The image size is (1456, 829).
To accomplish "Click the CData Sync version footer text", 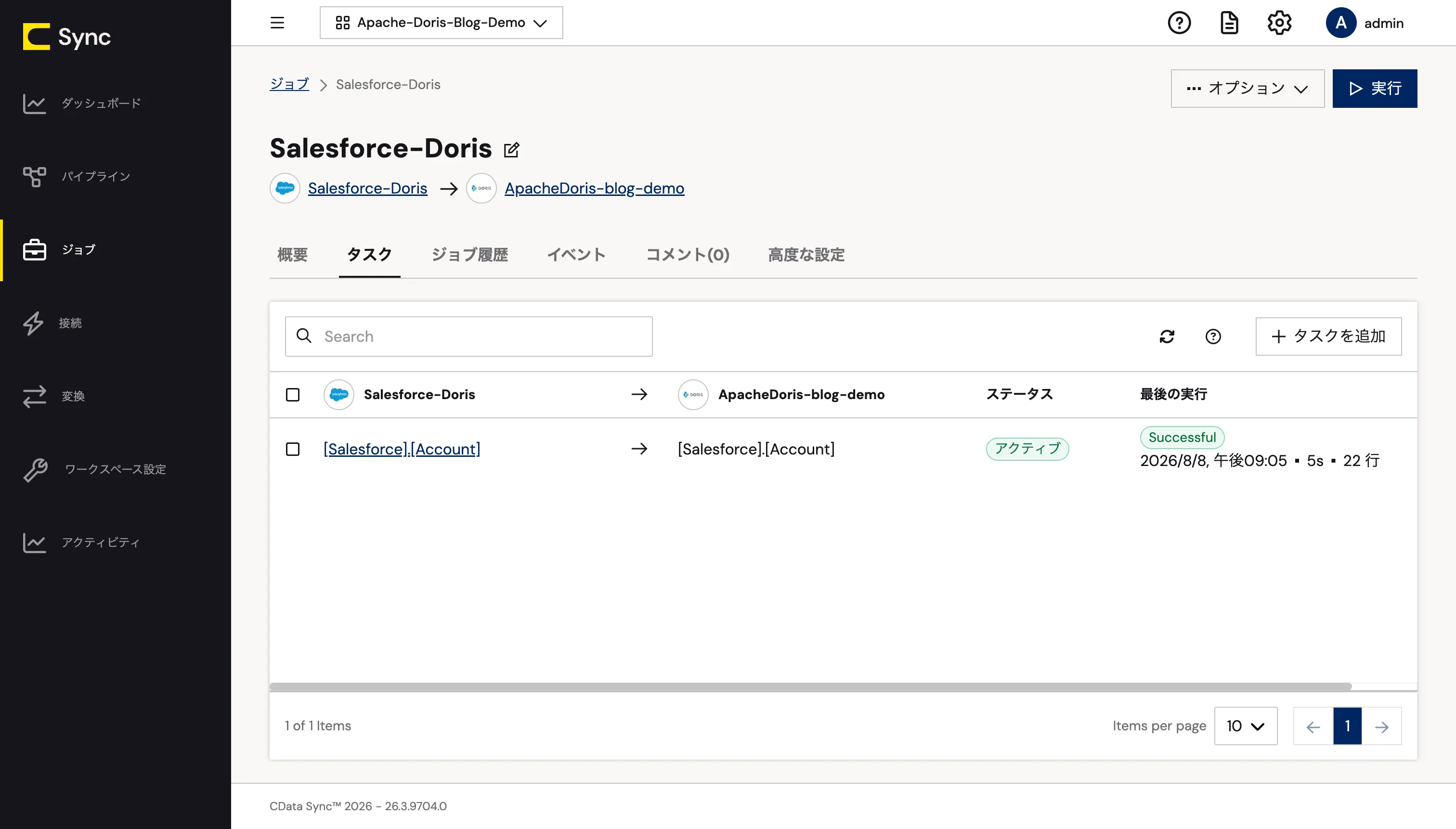I will point(358,806).
